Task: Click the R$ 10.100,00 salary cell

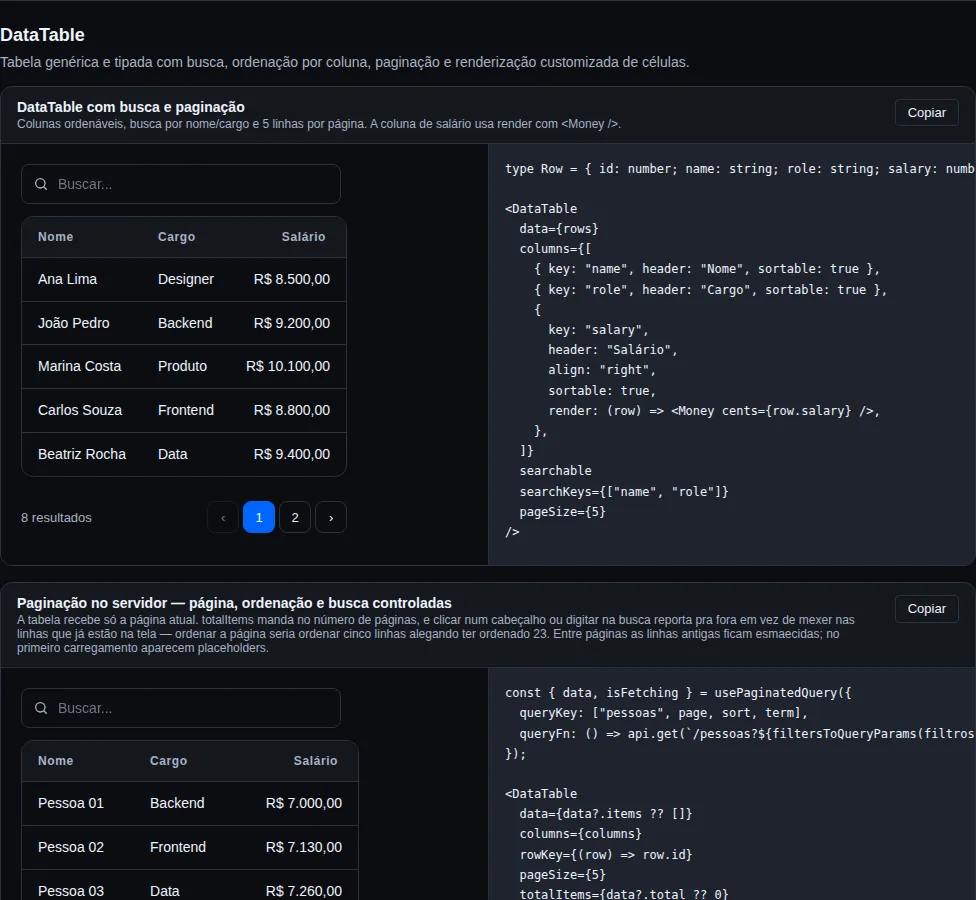Action: 288,366
